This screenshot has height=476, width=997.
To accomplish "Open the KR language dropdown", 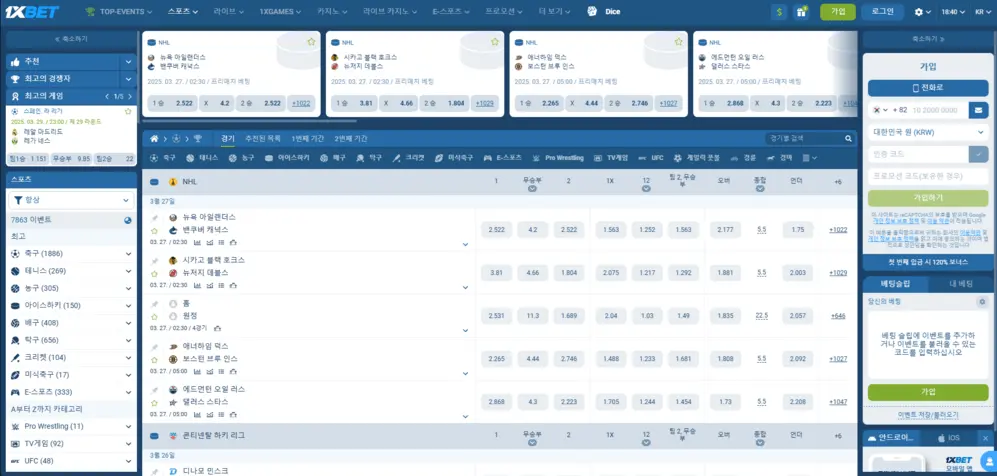I will point(982,11).
